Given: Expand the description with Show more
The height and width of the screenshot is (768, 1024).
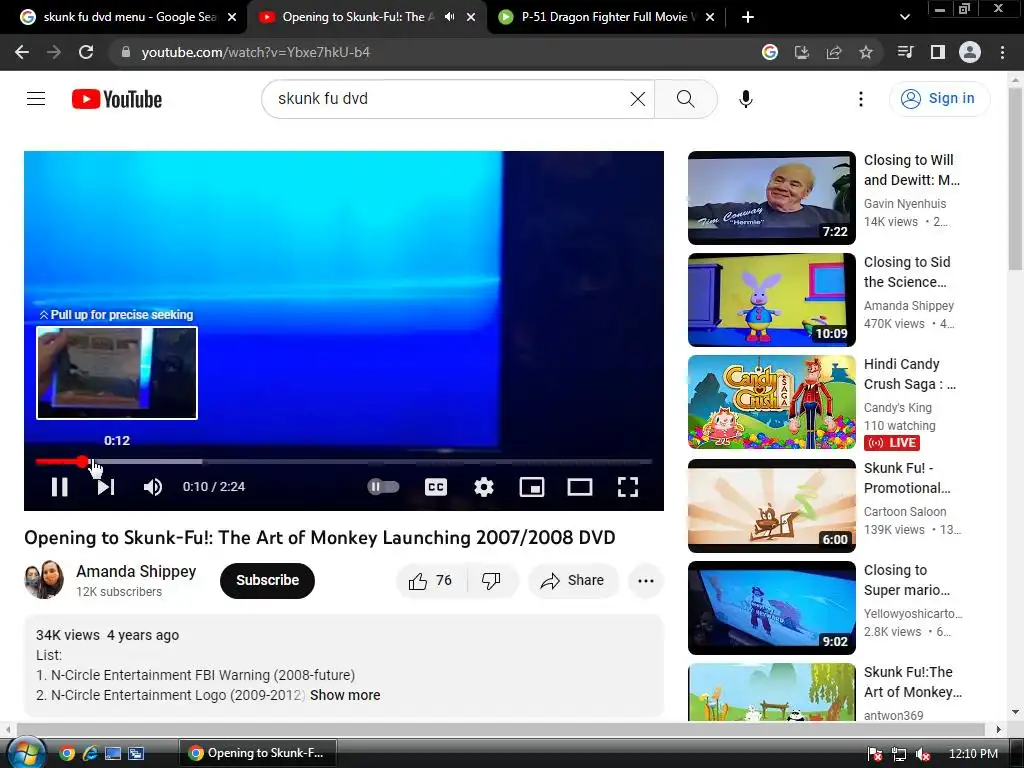Looking at the screenshot, I should [x=345, y=695].
